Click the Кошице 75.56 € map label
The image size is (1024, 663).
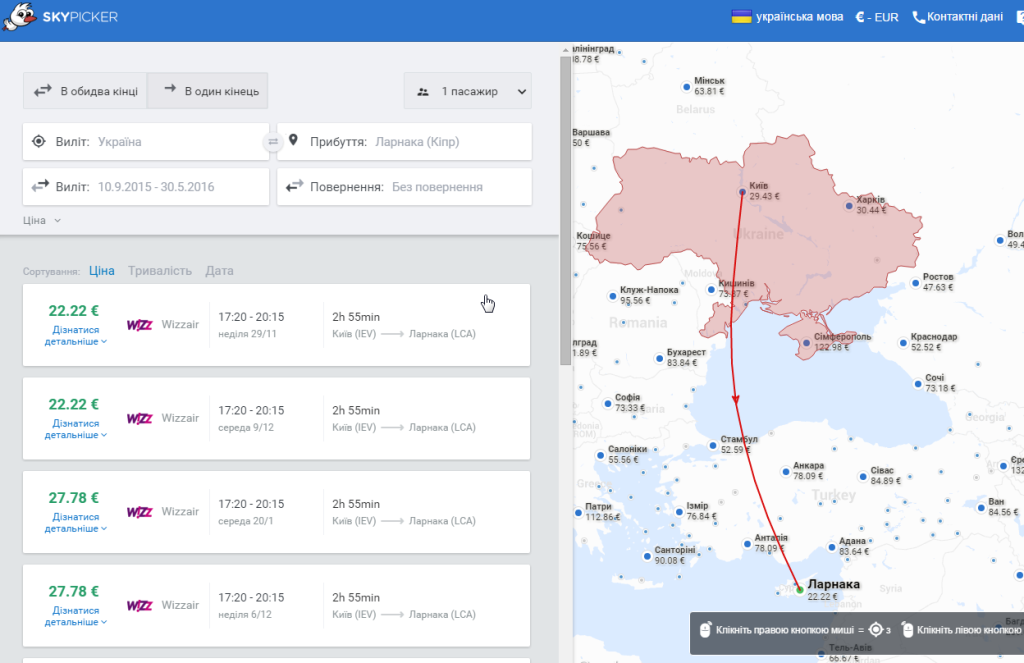(593, 241)
